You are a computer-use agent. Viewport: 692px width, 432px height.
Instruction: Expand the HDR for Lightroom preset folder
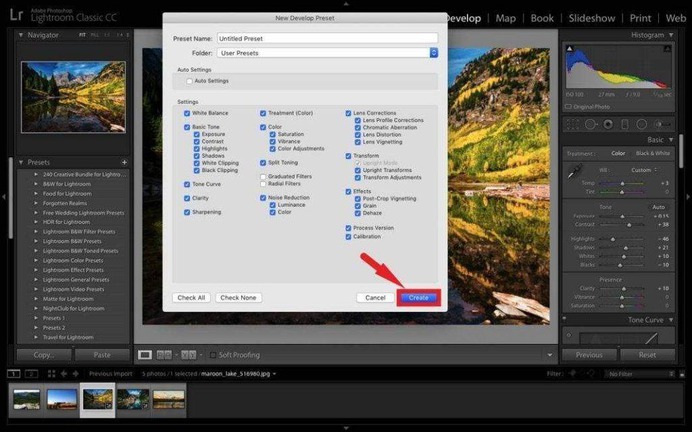pos(36,222)
